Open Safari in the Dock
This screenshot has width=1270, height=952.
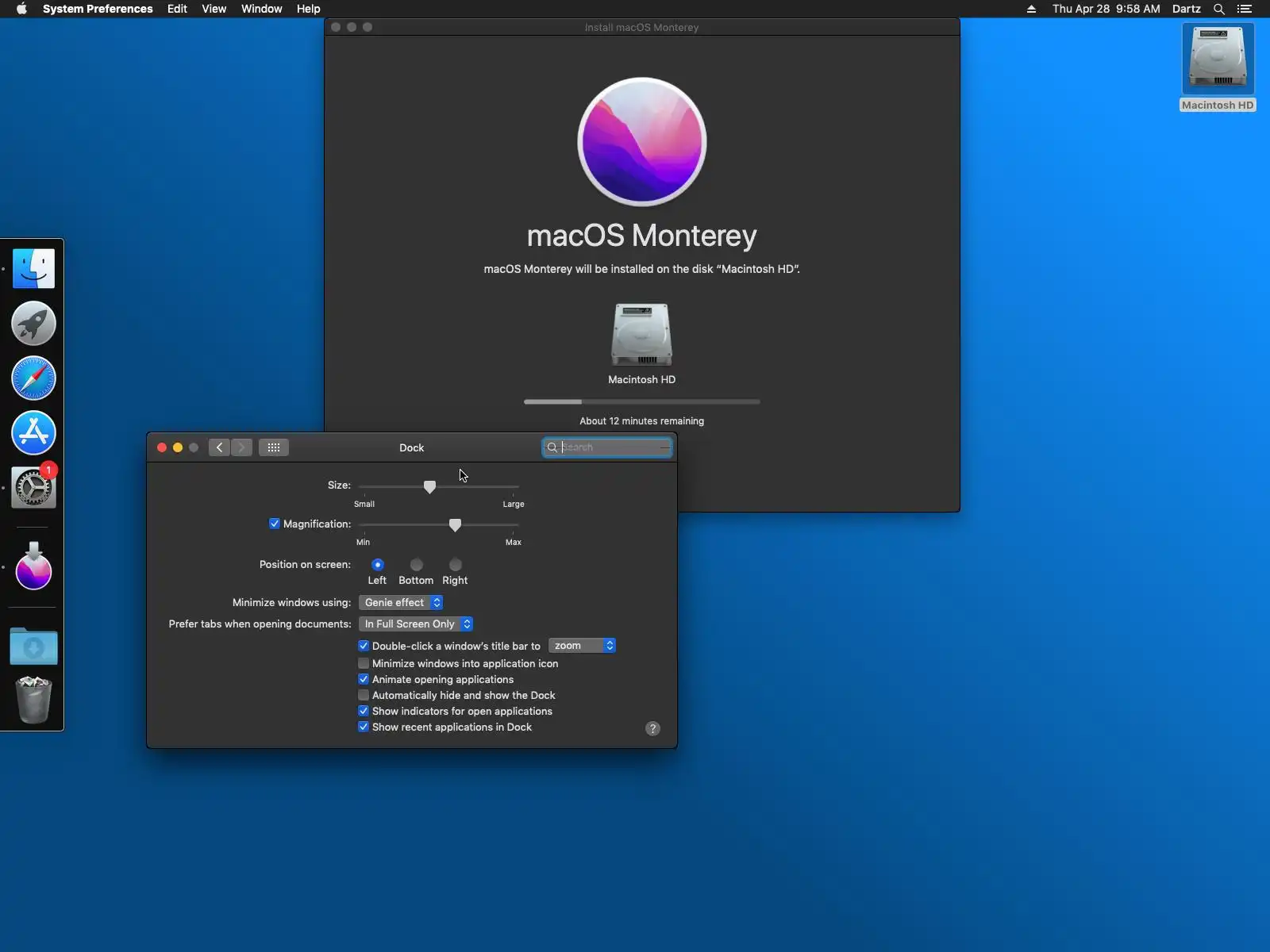pos(33,378)
